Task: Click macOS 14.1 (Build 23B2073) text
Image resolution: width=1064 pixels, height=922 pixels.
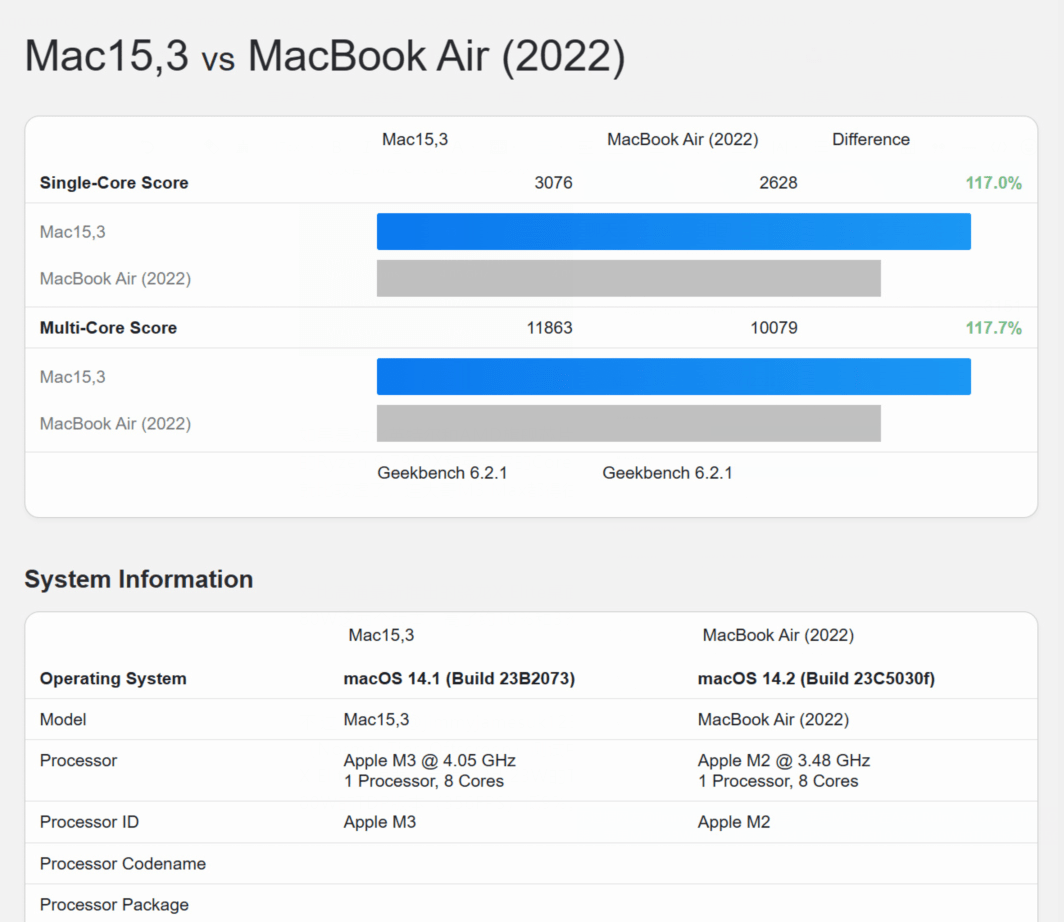Action: (459, 679)
